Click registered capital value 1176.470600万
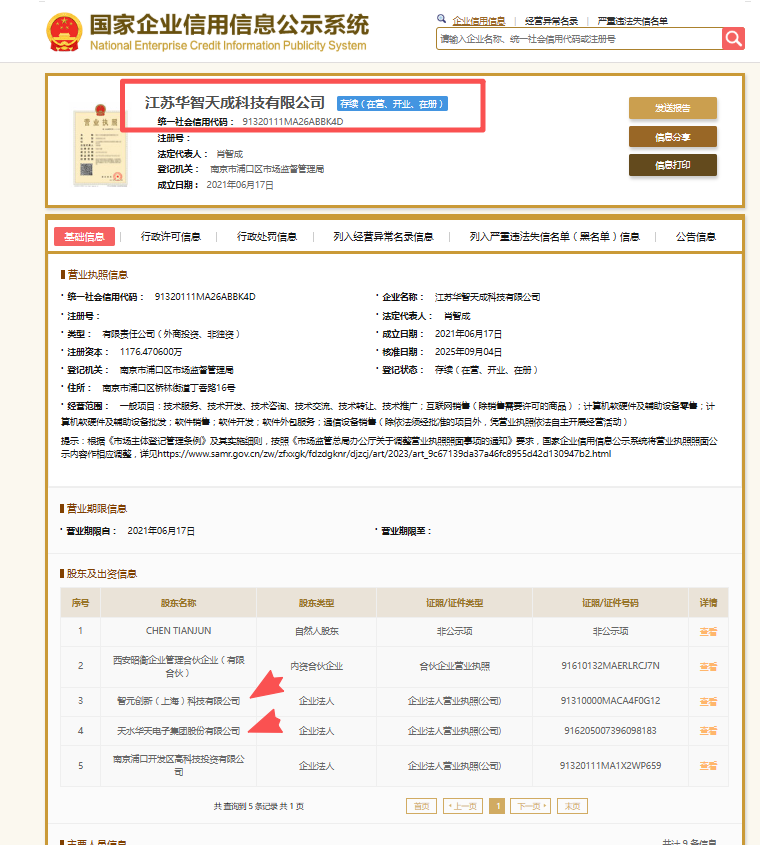The height and width of the screenshot is (845, 760). [151, 352]
